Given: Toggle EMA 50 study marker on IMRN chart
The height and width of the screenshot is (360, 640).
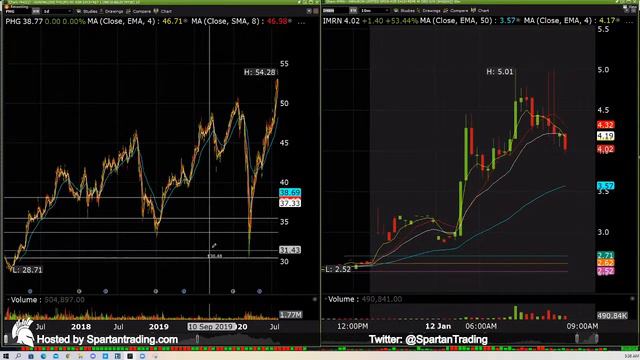Looking at the screenshot, I should 518,20.
